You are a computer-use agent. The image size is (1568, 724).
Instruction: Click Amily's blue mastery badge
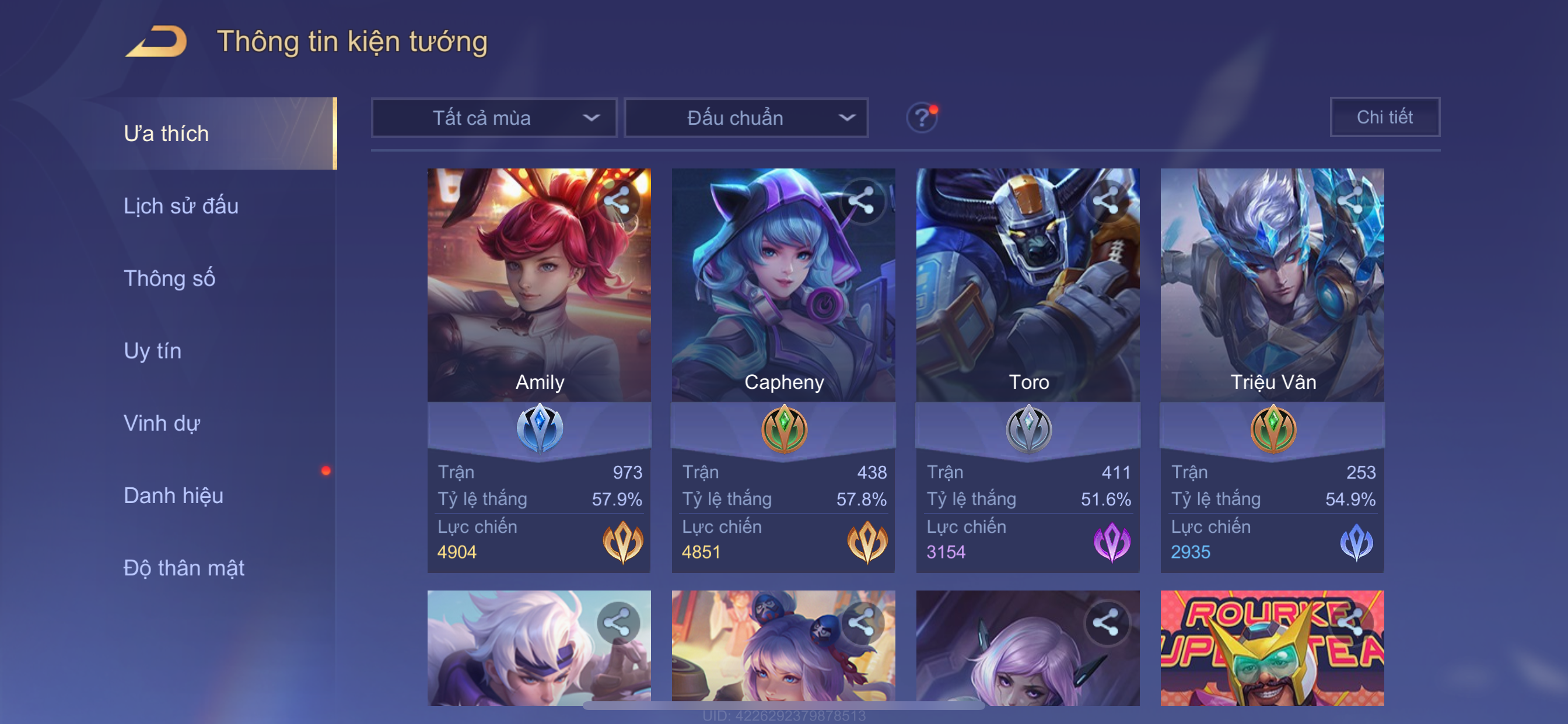[540, 428]
